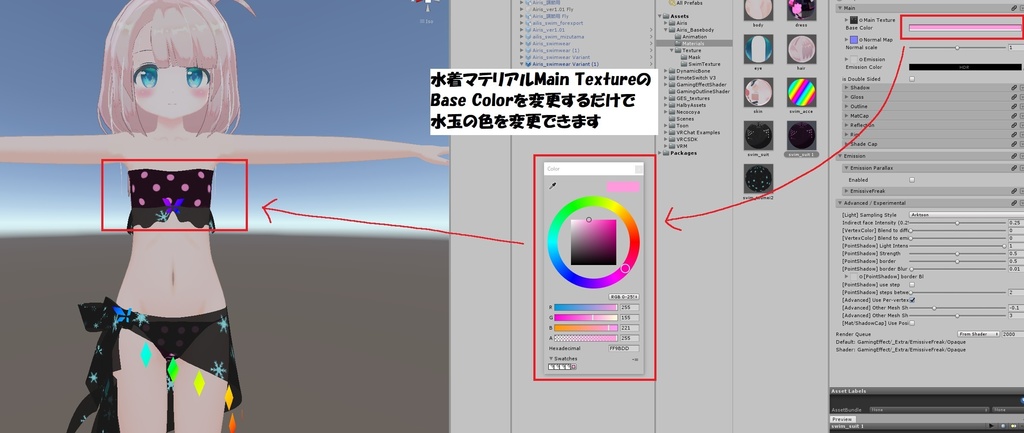1024x433 pixels.
Task: Open the Render Queue From Shader dropdown
Action: coord(978,334)
